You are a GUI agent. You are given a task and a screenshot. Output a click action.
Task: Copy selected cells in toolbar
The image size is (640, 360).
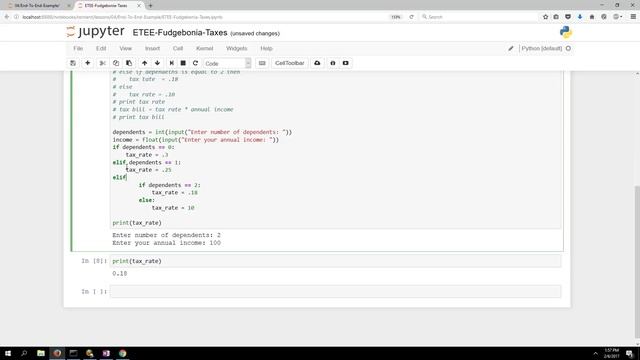coord(116,63)
